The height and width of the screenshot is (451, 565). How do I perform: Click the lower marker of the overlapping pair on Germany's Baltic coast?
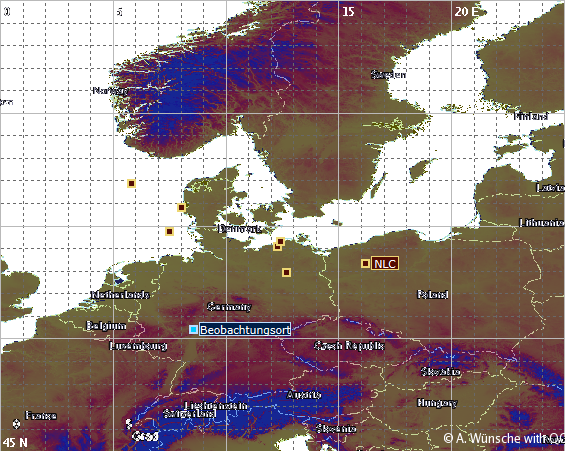pyautogui.click(x=277, y=247)
